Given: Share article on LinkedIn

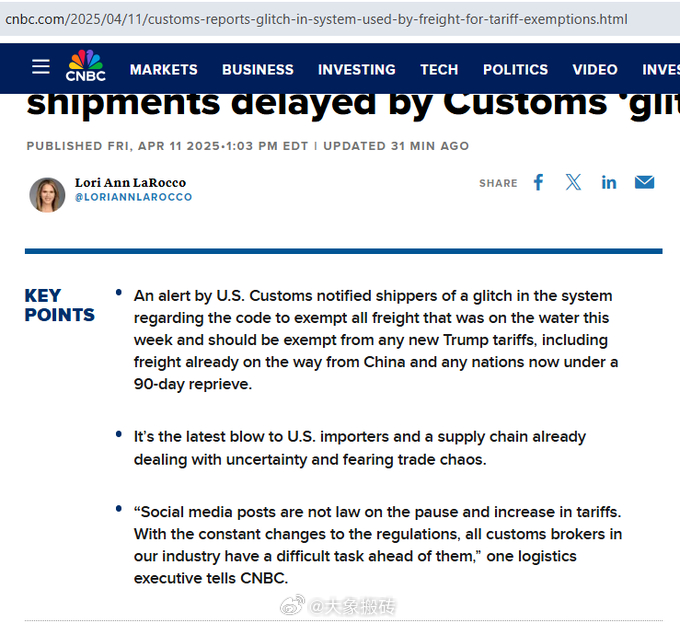Looking at the screenshot, I should (x=609, y=183).
